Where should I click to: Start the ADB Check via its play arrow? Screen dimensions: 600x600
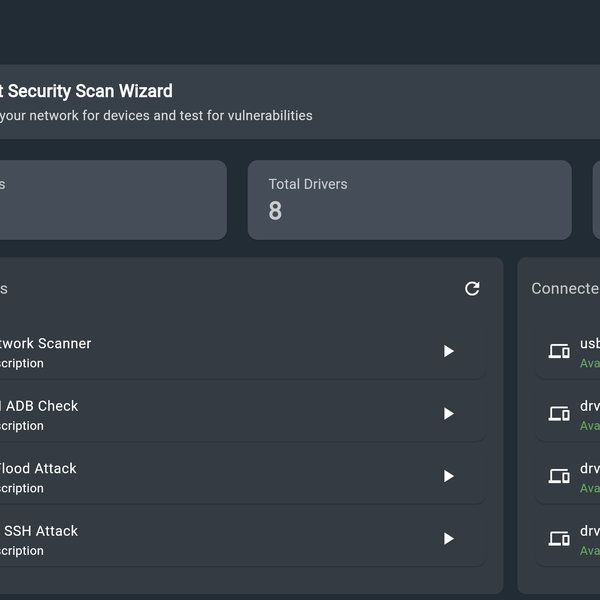(x=448, y=414)
